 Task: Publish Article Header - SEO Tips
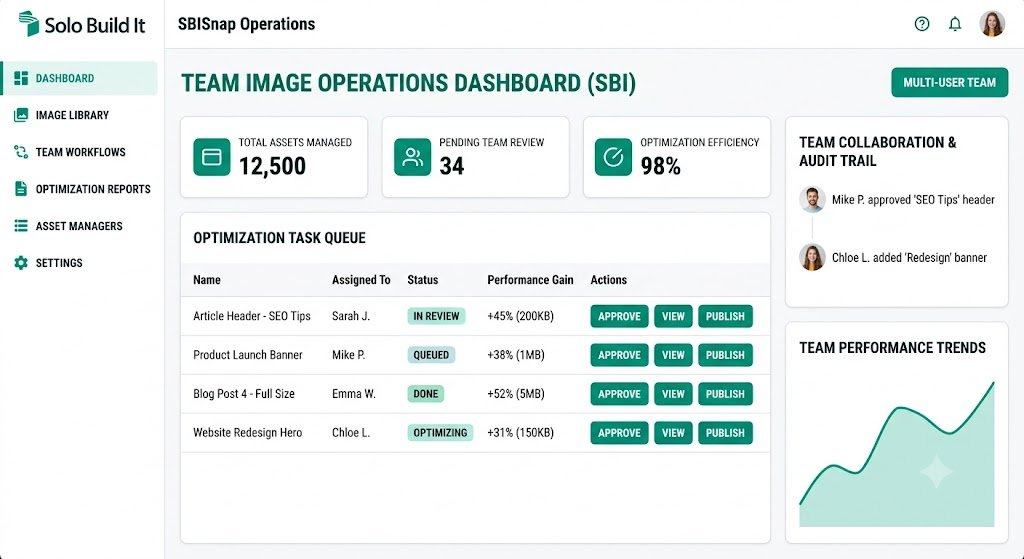pos(725,316)
